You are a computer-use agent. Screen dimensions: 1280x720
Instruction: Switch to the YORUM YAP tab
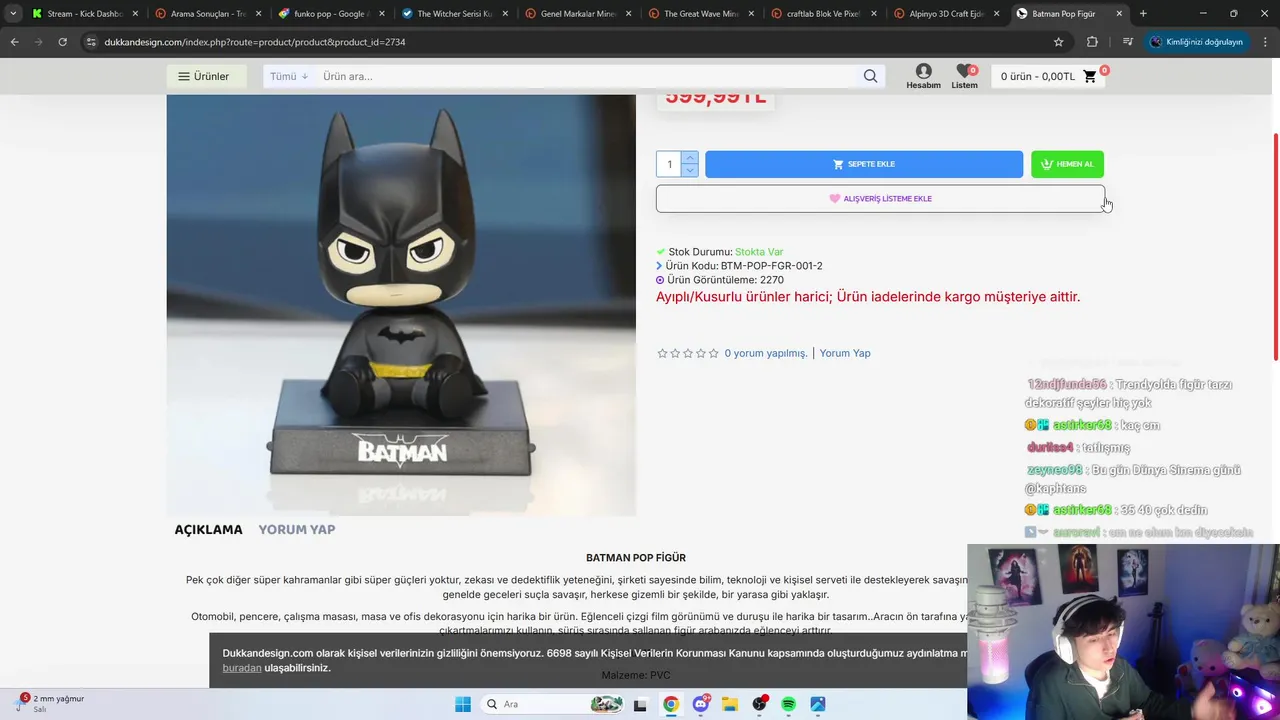pos(297,529)
